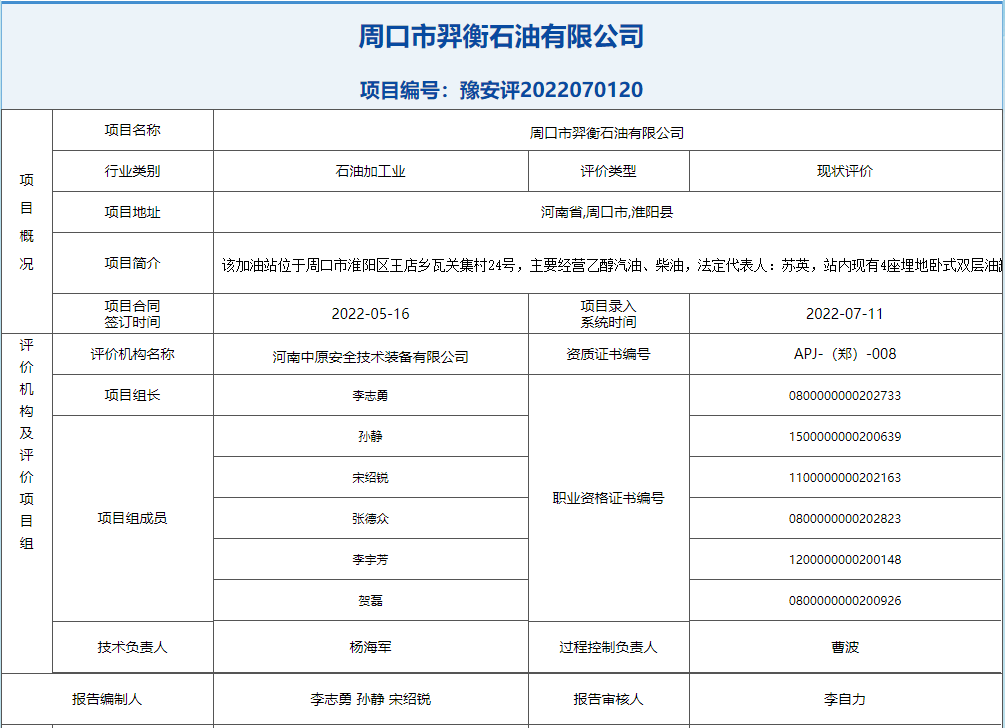
Task: Click the 评价类型 label cell
Action: (x=608, y=171)
